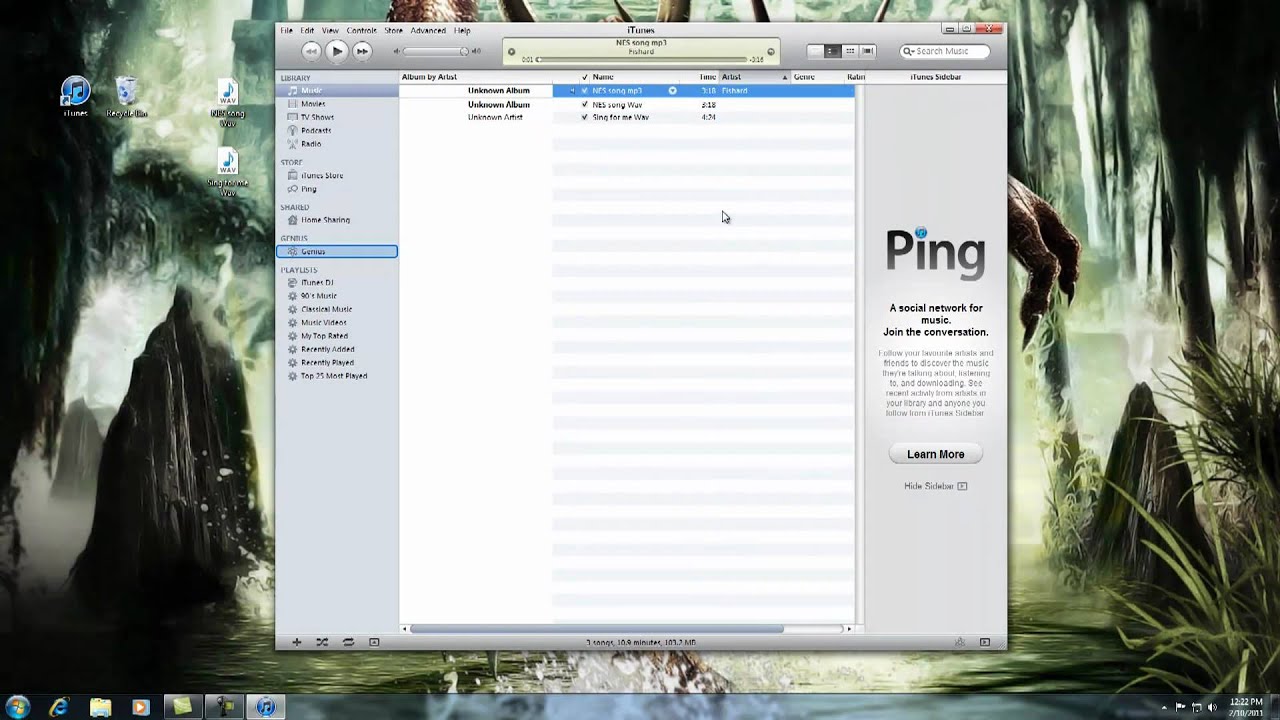The width and height of the screenshot is (1280, 720).
Task: Open the View menu
Action: point(330,31)
